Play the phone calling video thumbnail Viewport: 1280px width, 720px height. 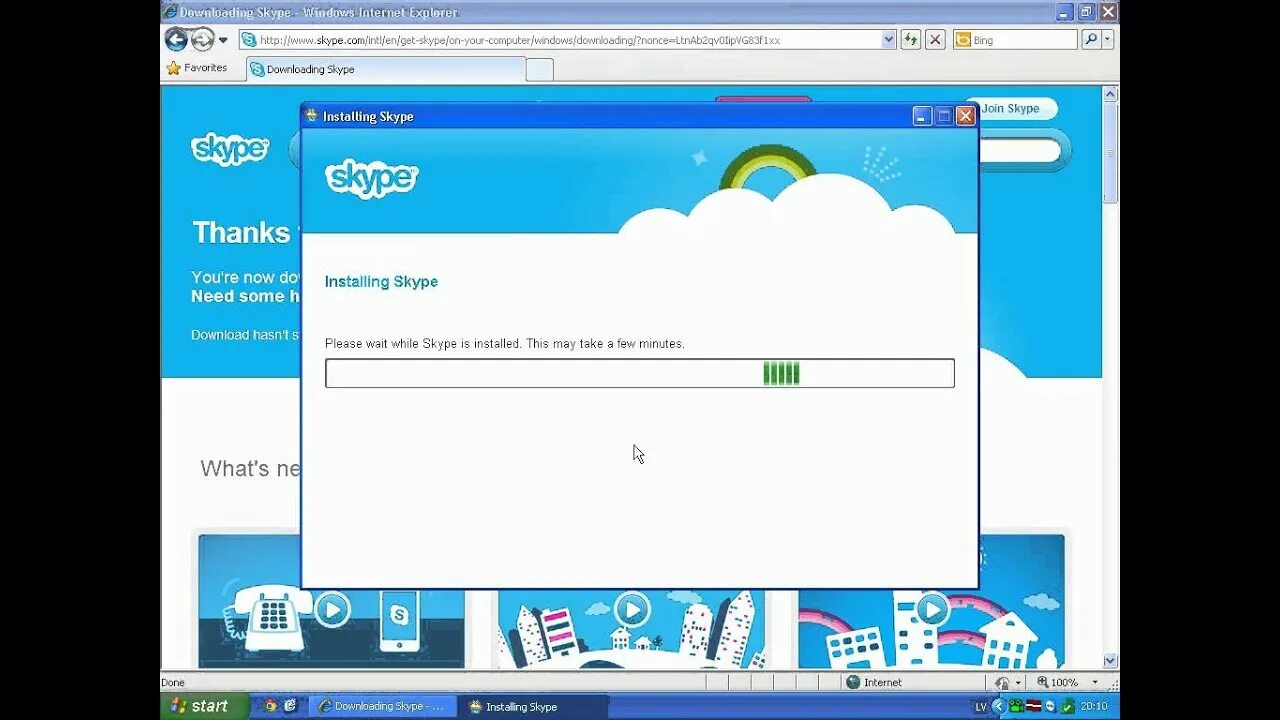(332, 608)
